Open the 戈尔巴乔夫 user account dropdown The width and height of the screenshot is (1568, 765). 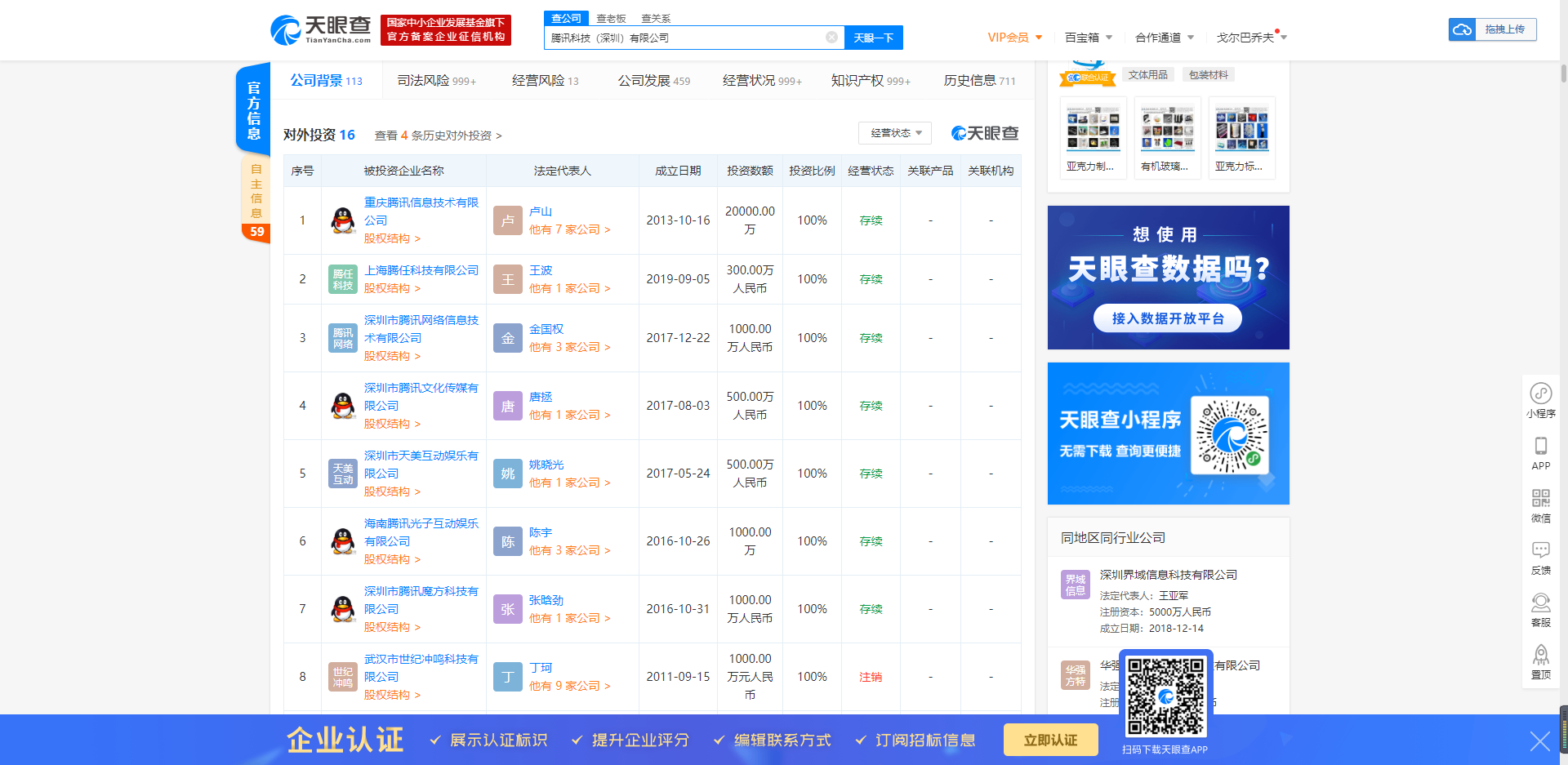pos(1252,38)
